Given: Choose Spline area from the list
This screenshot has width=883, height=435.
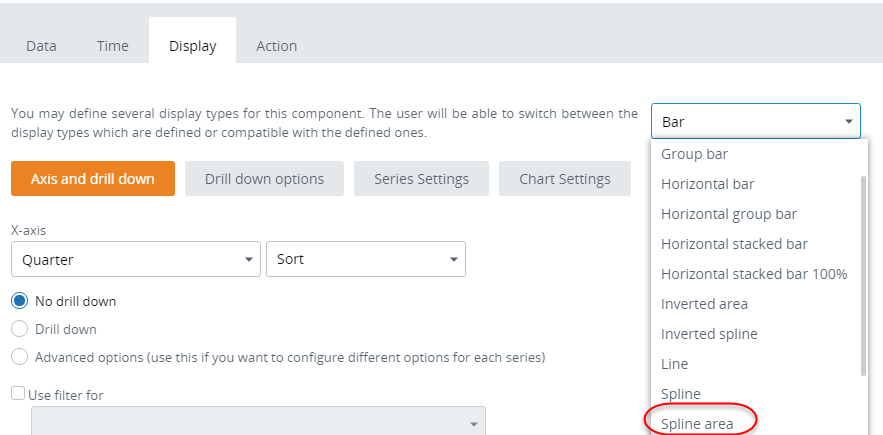Looking at the screenshot, I should pos(697,424).
